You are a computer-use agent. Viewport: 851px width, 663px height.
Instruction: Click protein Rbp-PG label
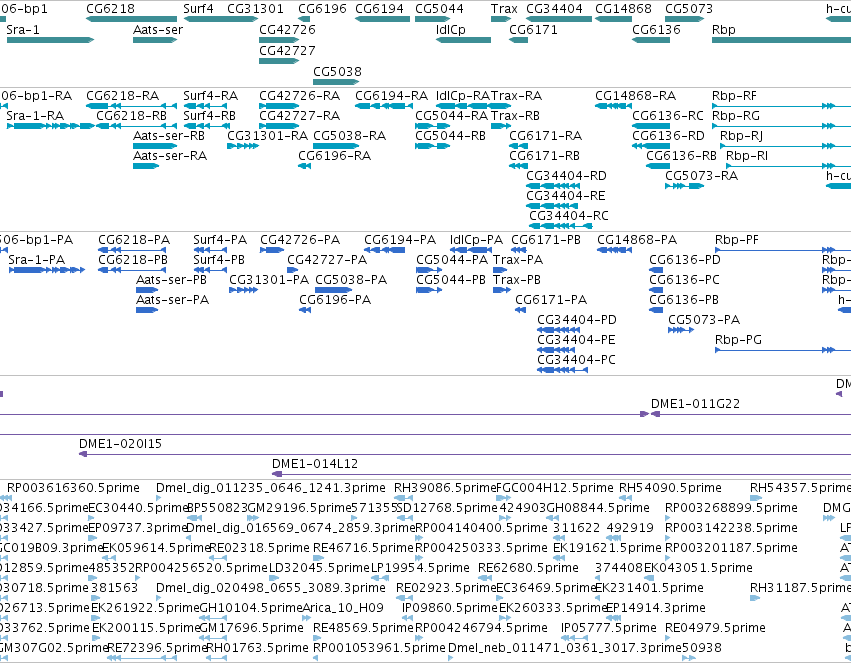click(738, 340)
